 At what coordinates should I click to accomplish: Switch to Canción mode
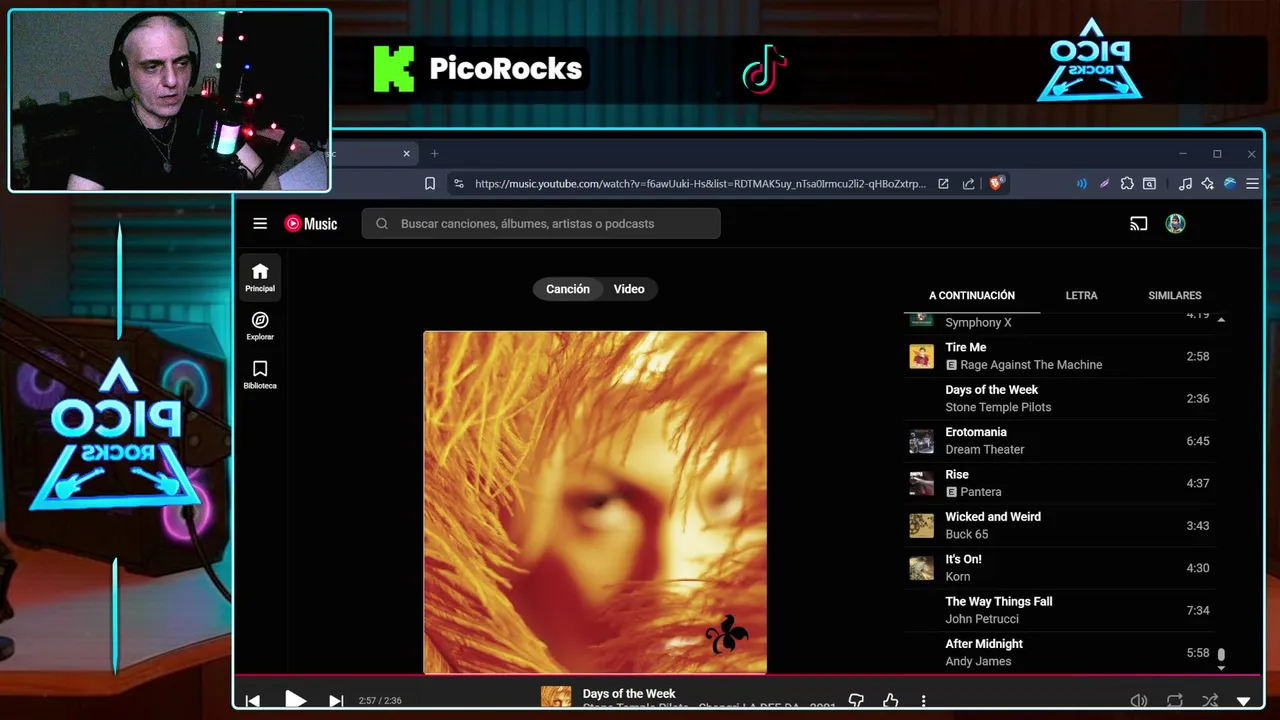point(568,289)
